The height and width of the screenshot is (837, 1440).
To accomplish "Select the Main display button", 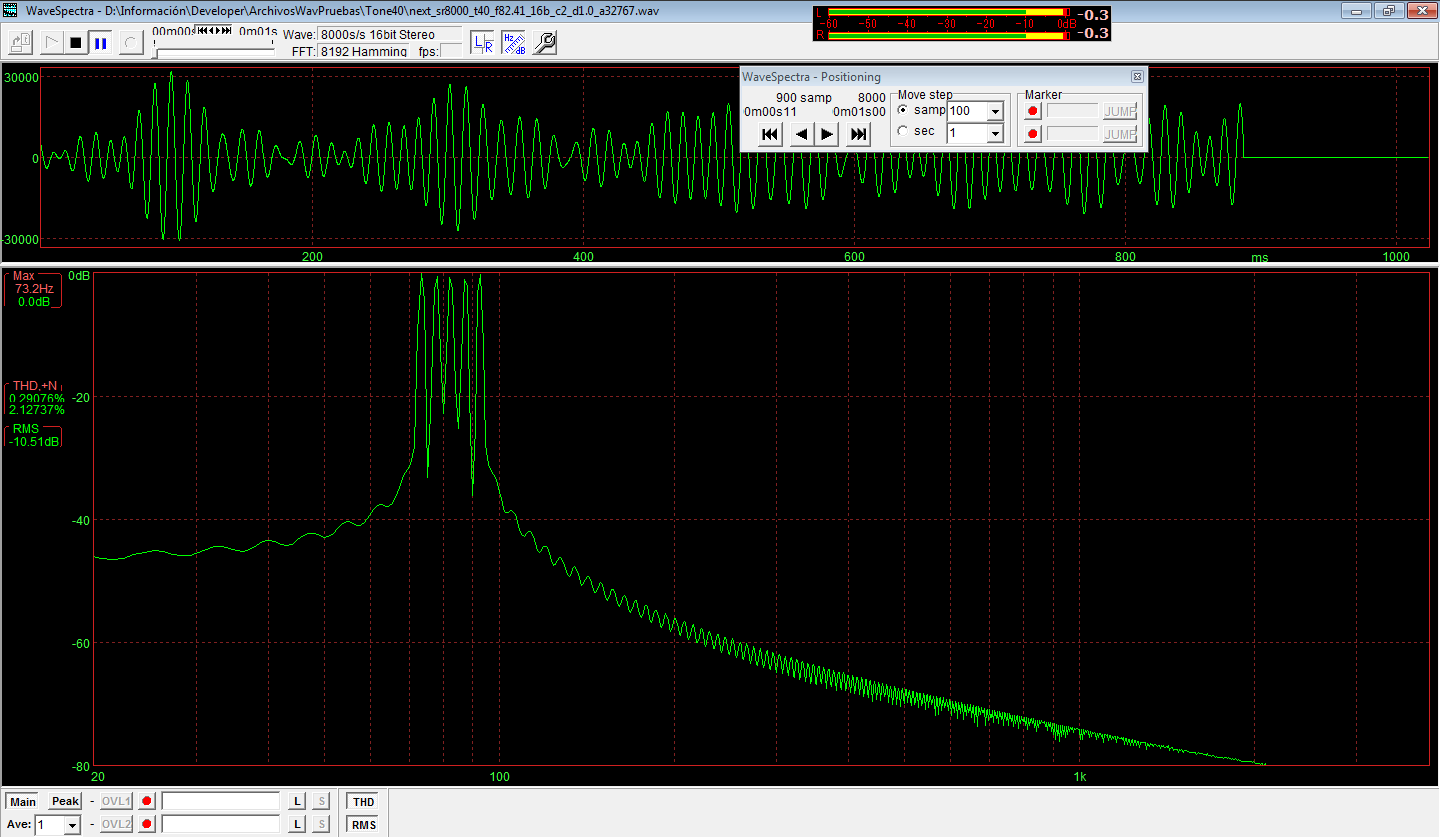I will [x=23, y=801].
